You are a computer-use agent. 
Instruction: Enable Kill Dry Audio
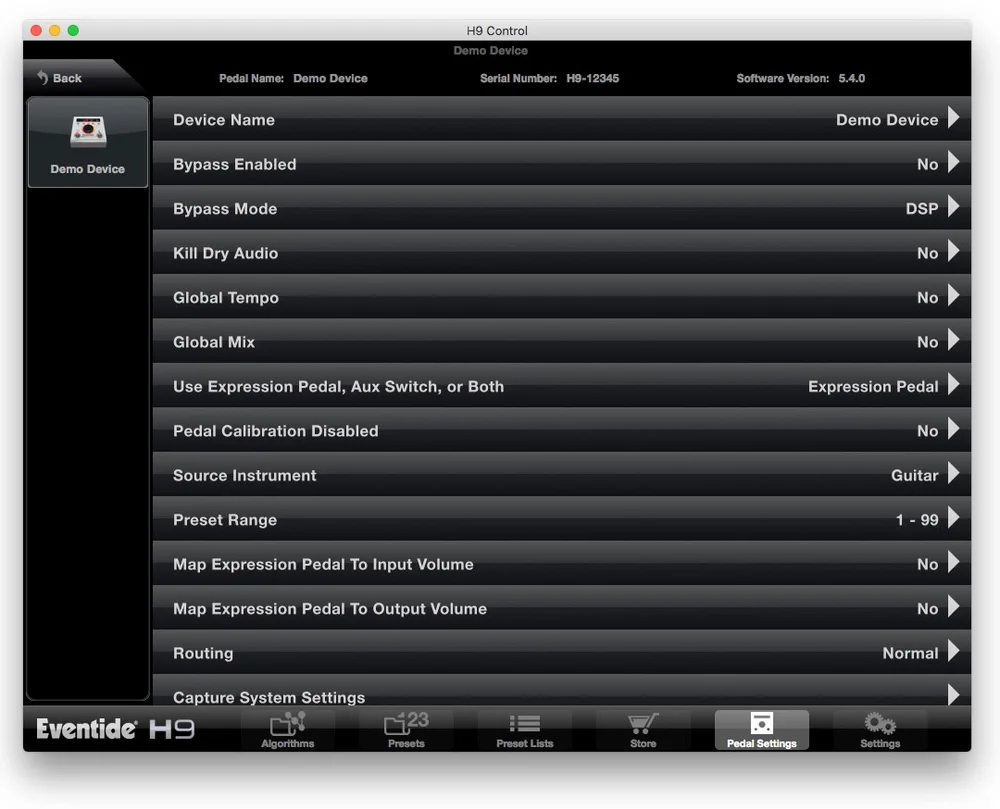click(560, 253)
